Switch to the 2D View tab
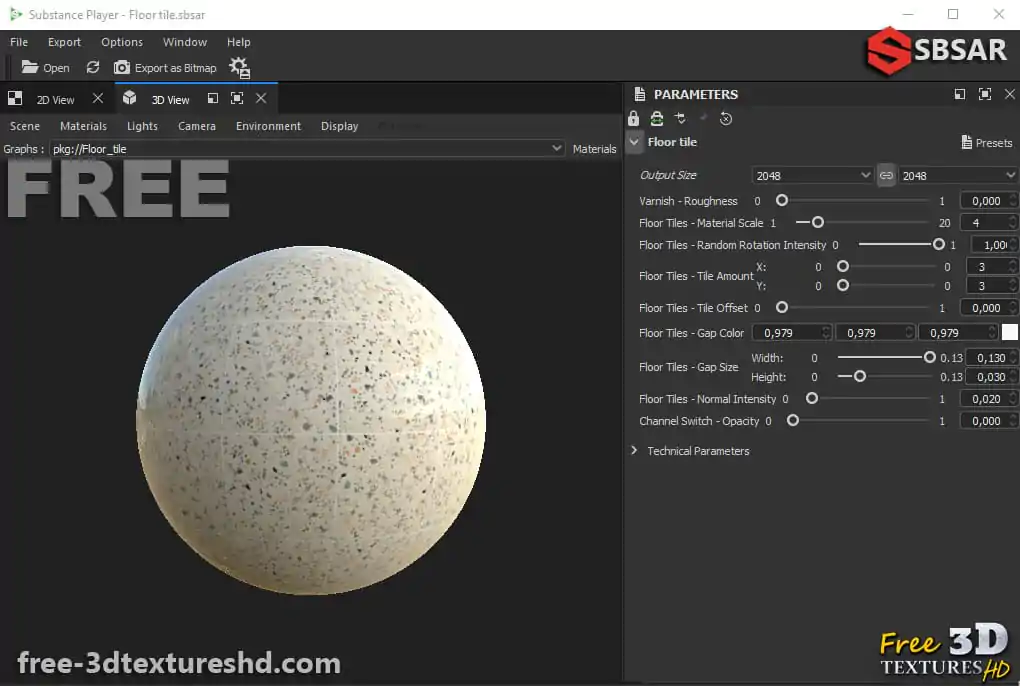This screenshot has width=1020, height=686. (x=55, y=99)
